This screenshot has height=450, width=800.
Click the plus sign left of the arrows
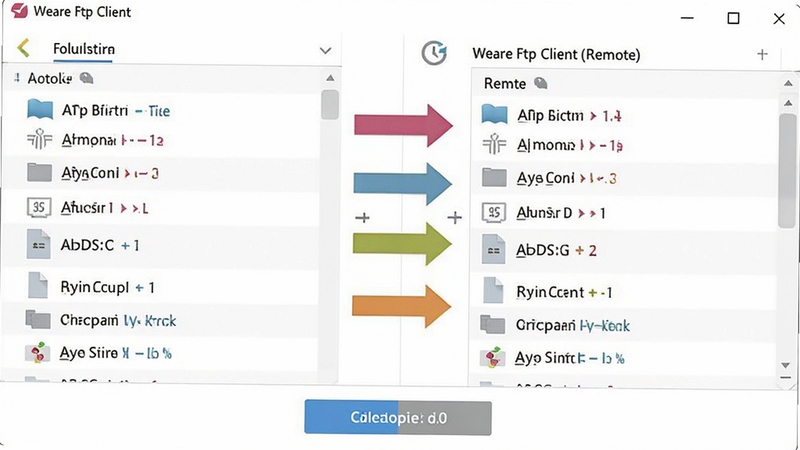(362, 218)
